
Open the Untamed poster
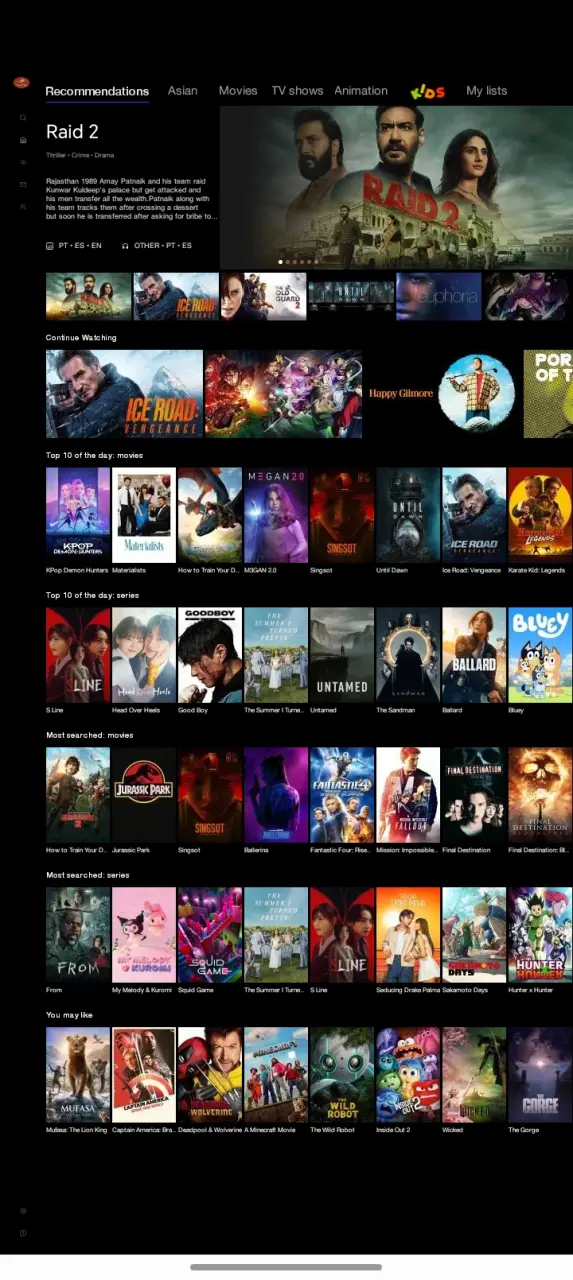[x=342, y=655]
